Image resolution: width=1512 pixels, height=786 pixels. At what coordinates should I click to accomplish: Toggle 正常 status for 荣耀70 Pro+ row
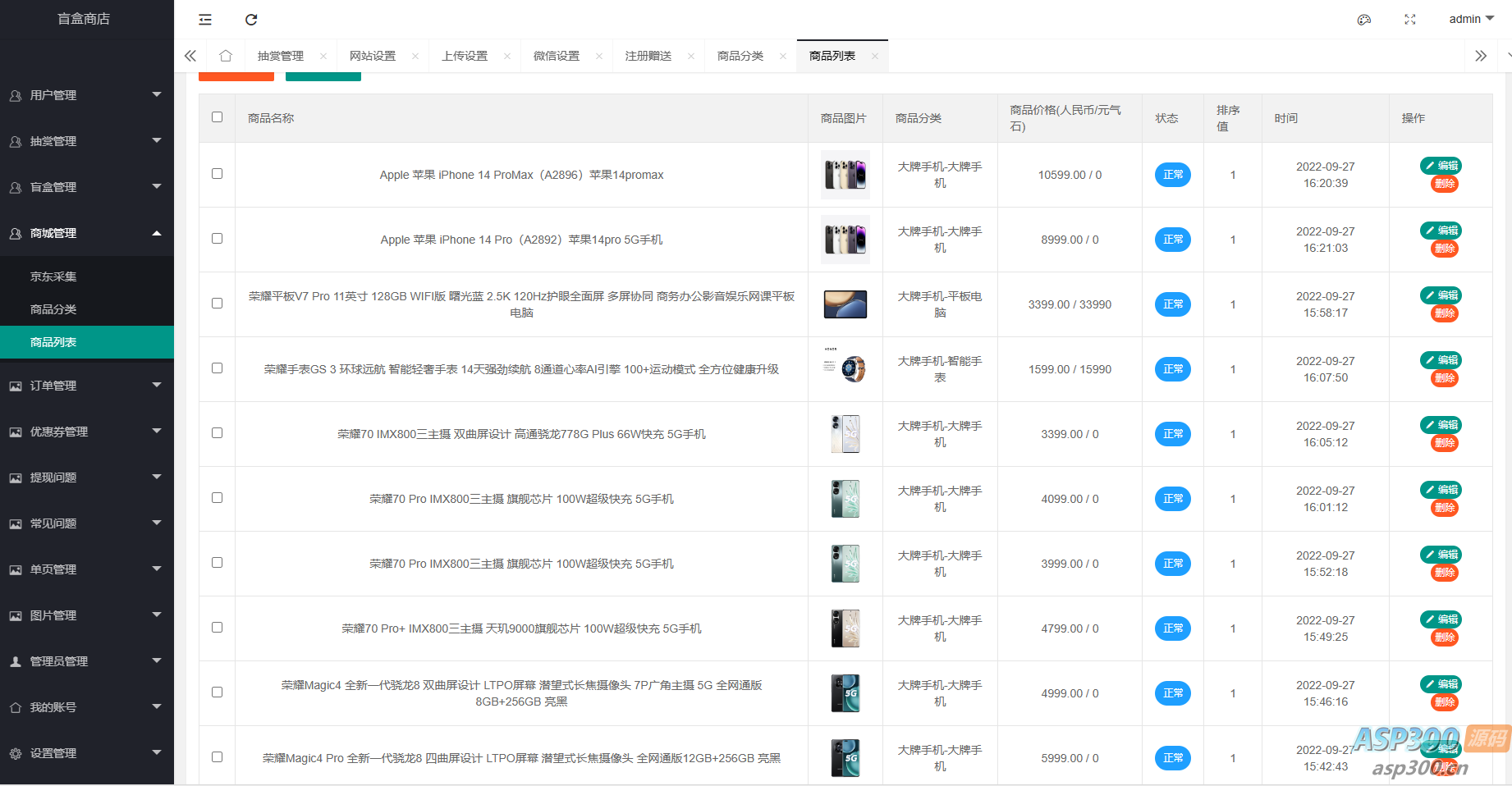click(1173, 628)
